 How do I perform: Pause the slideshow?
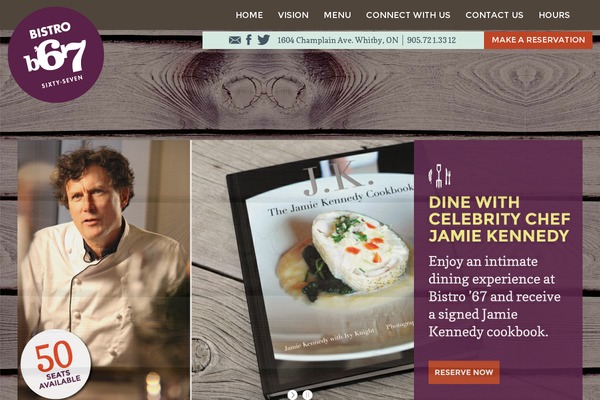[x=307, y=395]
